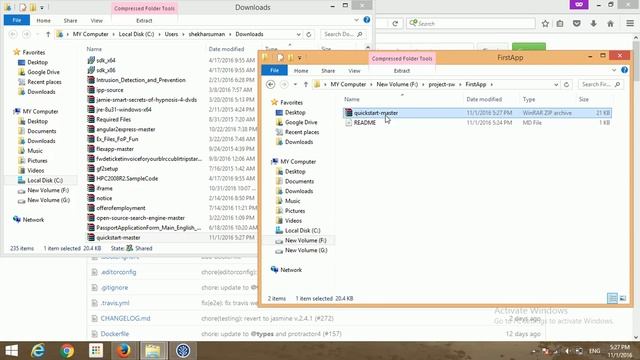Open Extract tab in Downloads window

[x=144, y=20]
